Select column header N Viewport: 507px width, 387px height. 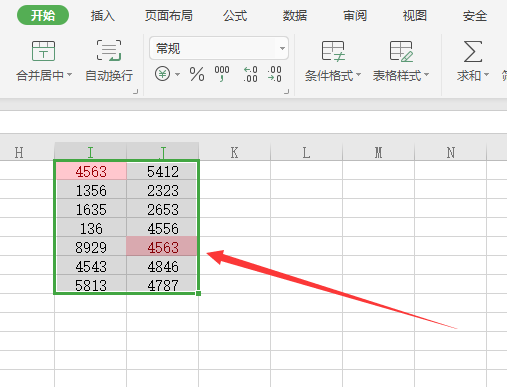[451, 152]
